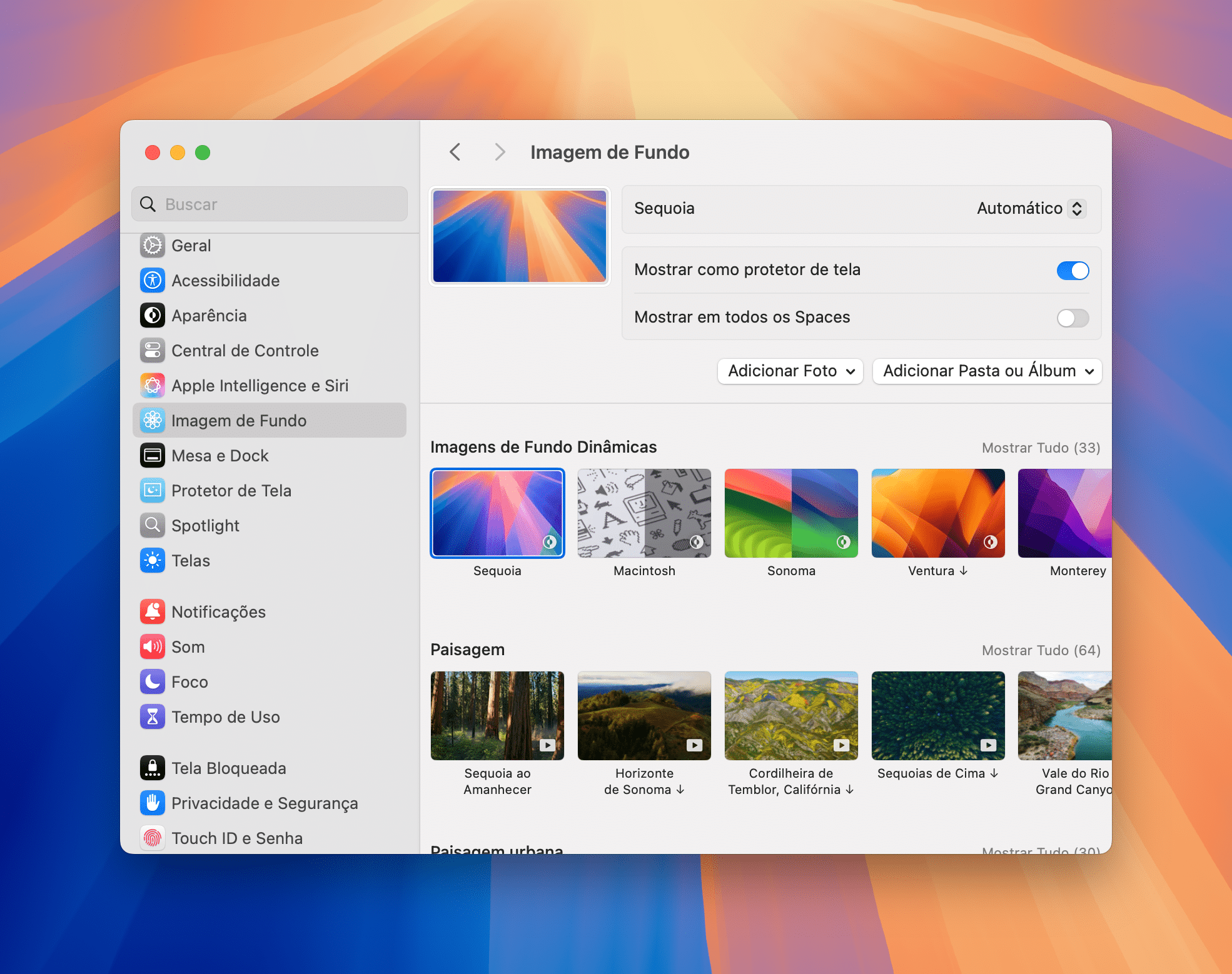Click the 'Macintosh' wallpaper label
The height and width of the screenshot is (974, 1232).
point(644,571)
